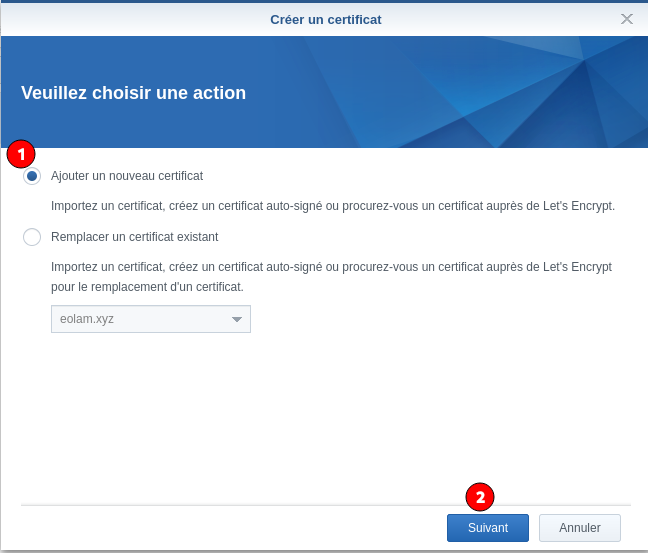The height and width of the screenshot is (553, 648).
Task: Click the red step 1 badge
Action: (21, 154)
